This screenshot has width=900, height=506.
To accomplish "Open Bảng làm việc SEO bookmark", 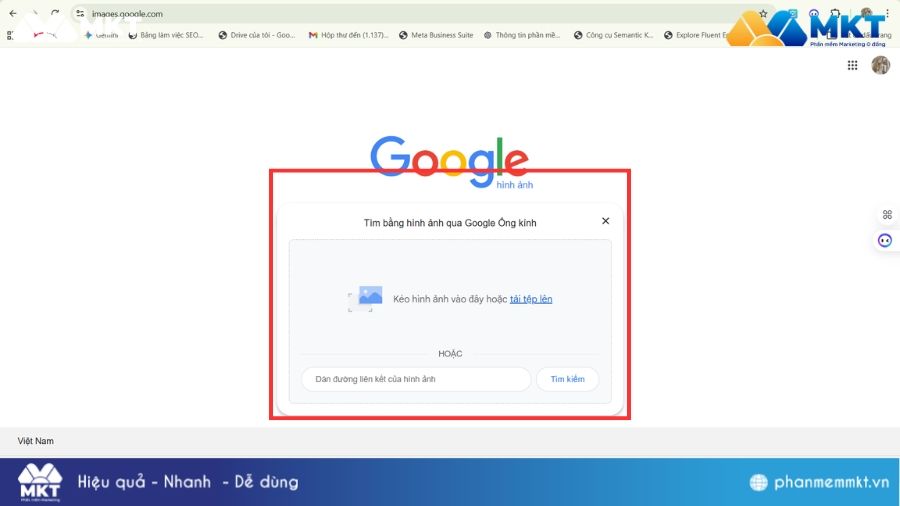I will [x=166, y=35].
